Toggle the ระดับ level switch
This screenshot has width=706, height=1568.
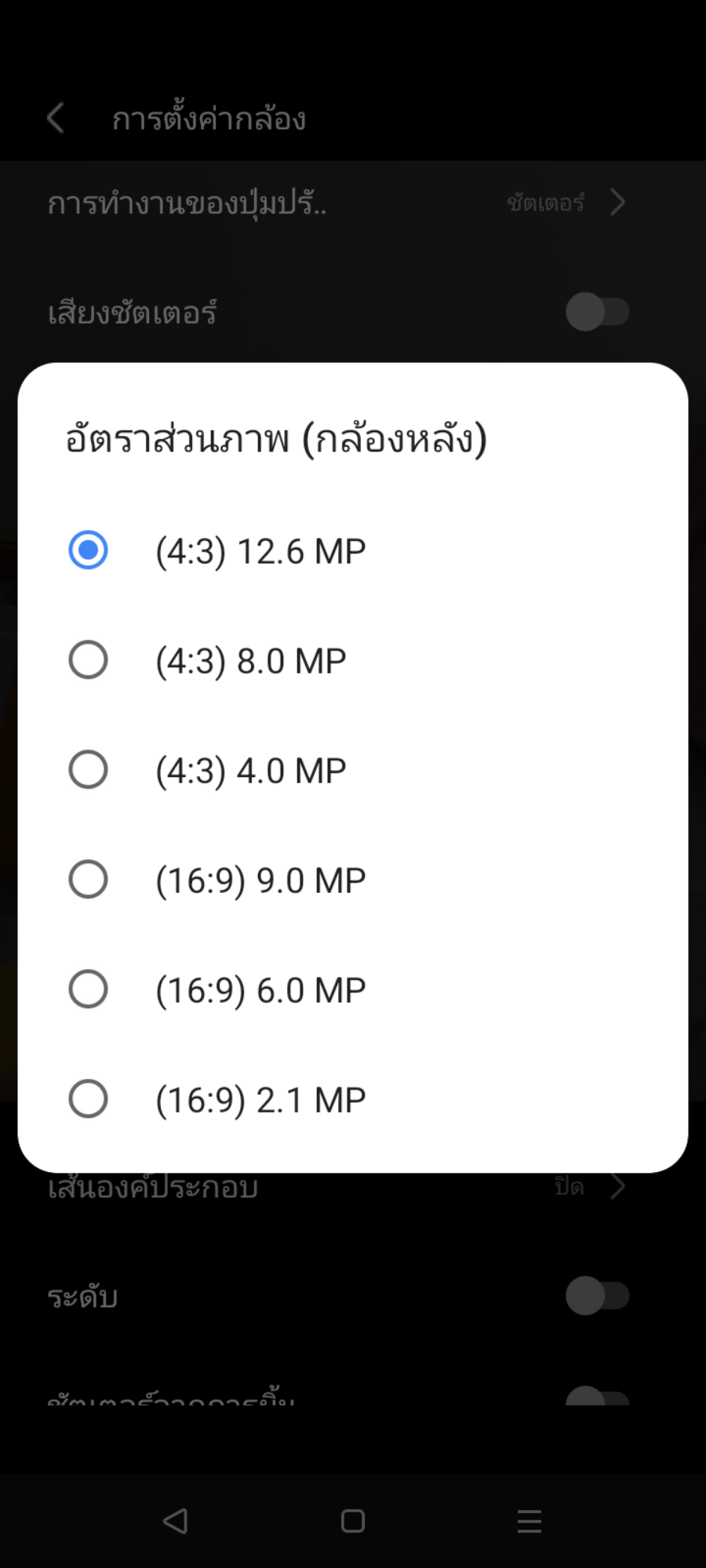[x=597, y=1296]
